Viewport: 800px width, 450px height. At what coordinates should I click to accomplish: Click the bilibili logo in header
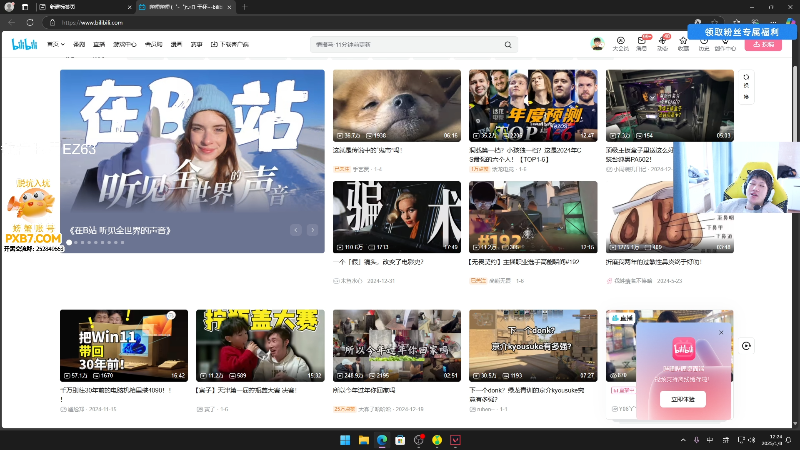(x=24, y=44)
